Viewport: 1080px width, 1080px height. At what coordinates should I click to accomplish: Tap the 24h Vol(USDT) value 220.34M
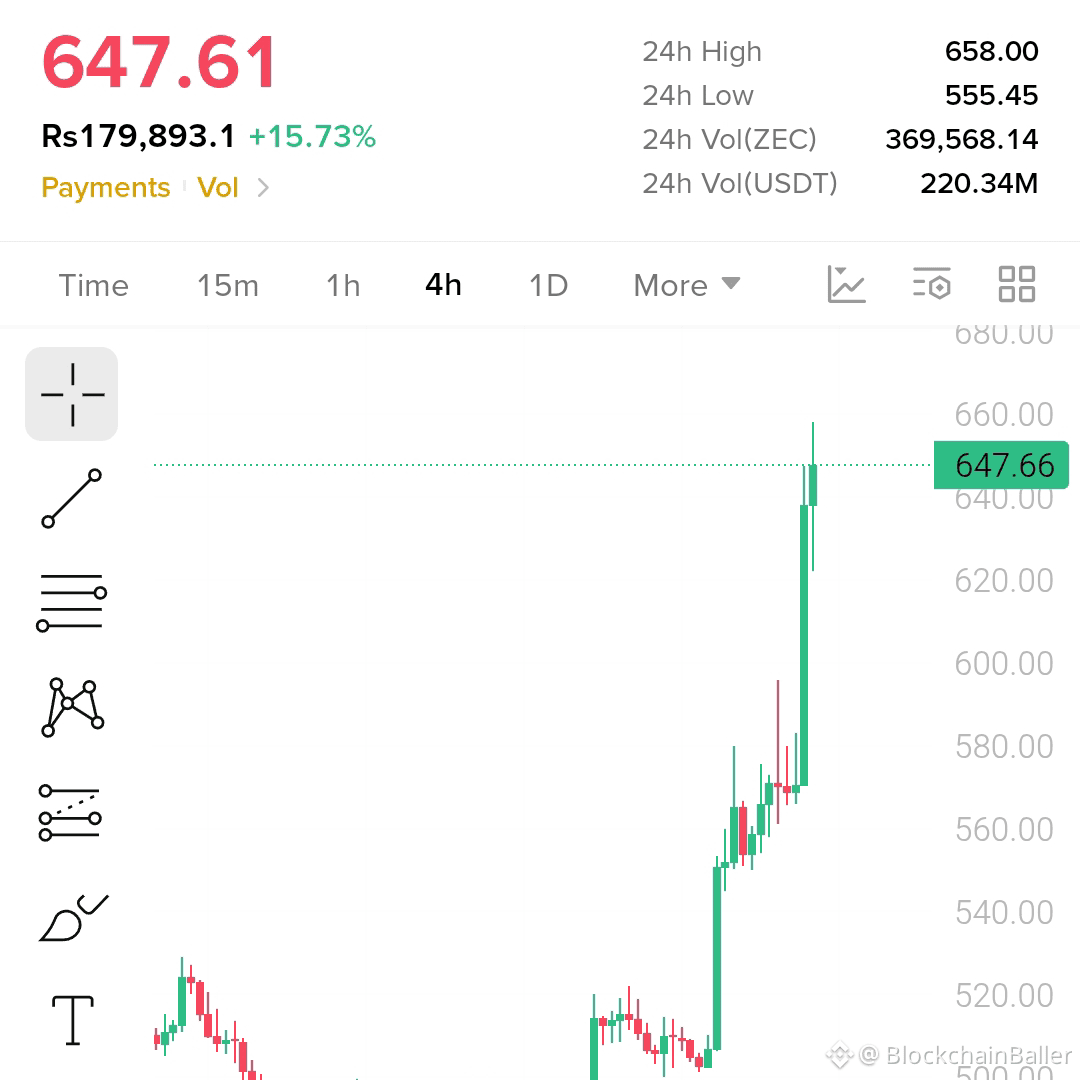click(x=979, y=183)
